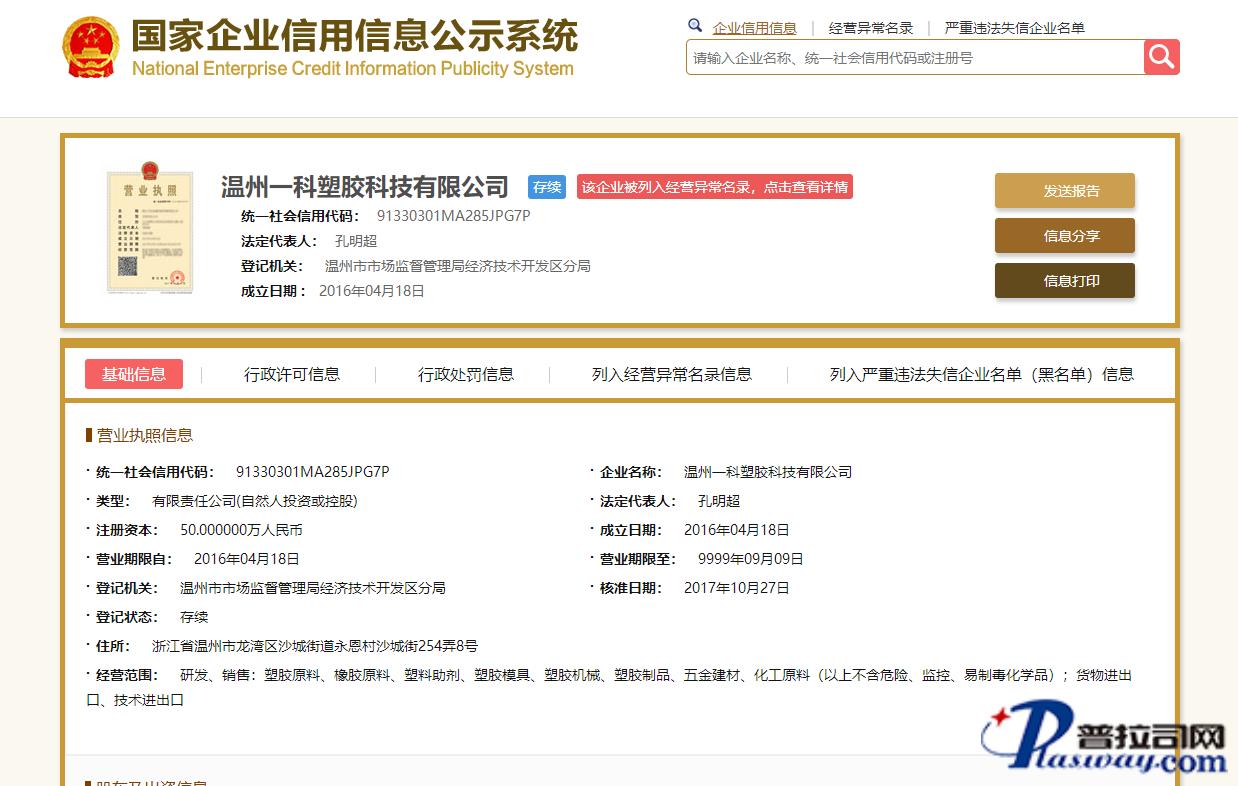Select the 严重违法失信企业名单 search category
Viewport: 1238px width, 786px height.
(1014, 28)
